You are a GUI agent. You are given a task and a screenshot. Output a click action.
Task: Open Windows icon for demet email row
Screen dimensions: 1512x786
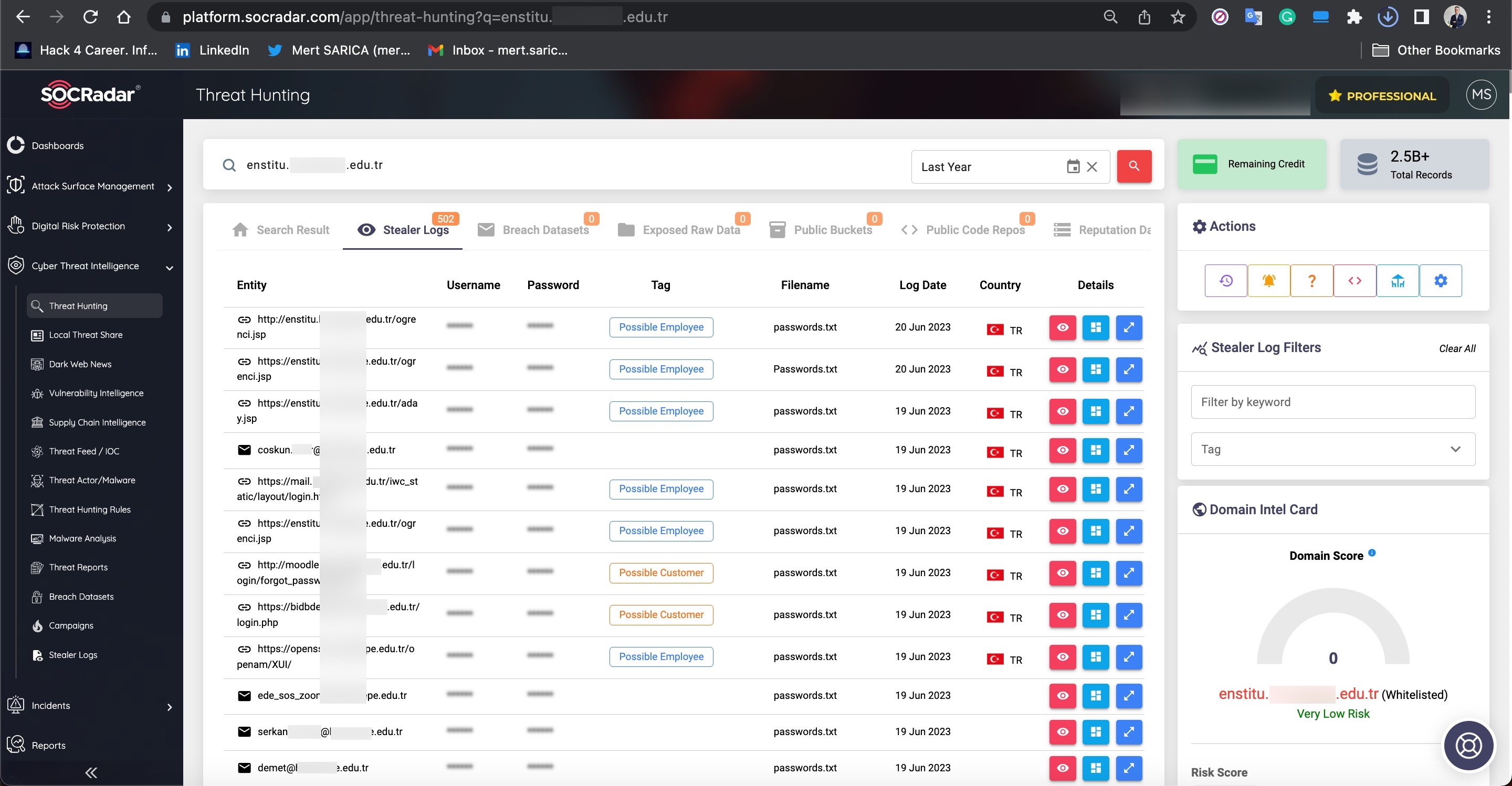[1095, 768]
